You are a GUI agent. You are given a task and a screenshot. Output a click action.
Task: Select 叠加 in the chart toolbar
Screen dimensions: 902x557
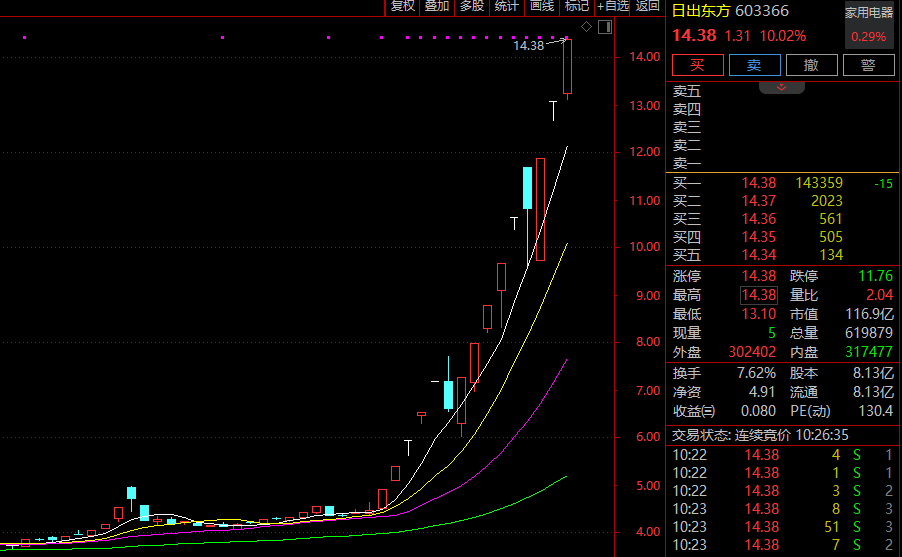[x=436, y=7]
